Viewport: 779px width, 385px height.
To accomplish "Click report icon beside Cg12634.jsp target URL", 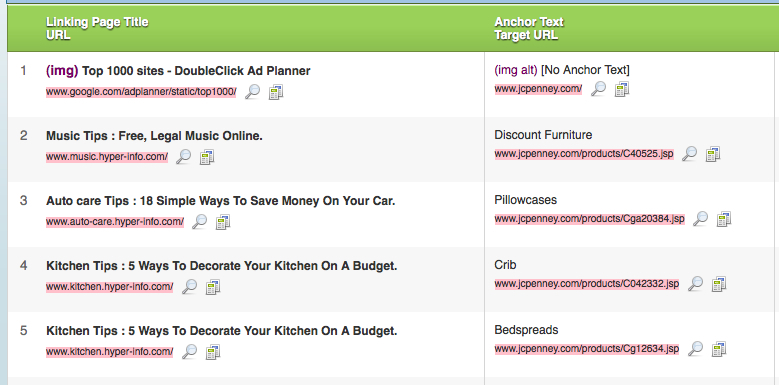I will point(718,349).
